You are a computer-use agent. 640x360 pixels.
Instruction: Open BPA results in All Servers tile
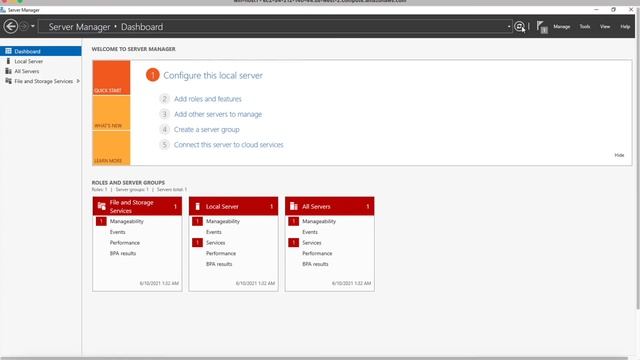pos(315,264)
